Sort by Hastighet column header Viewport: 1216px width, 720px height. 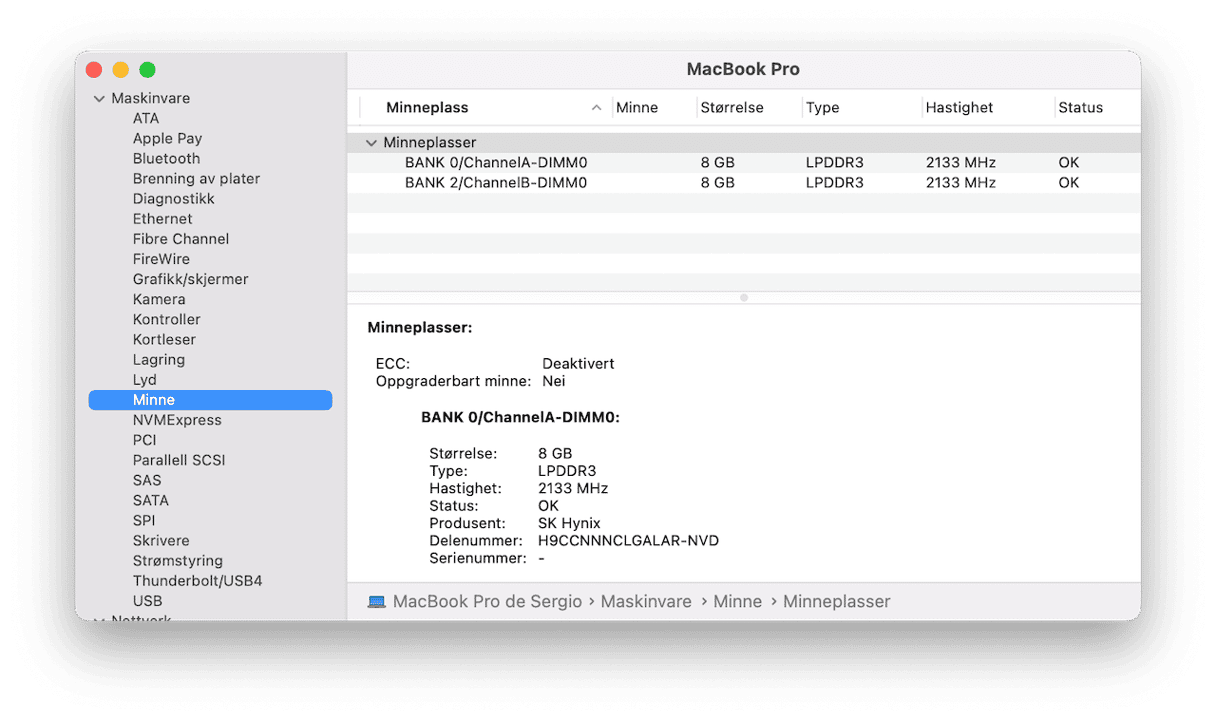click(959, 108)
